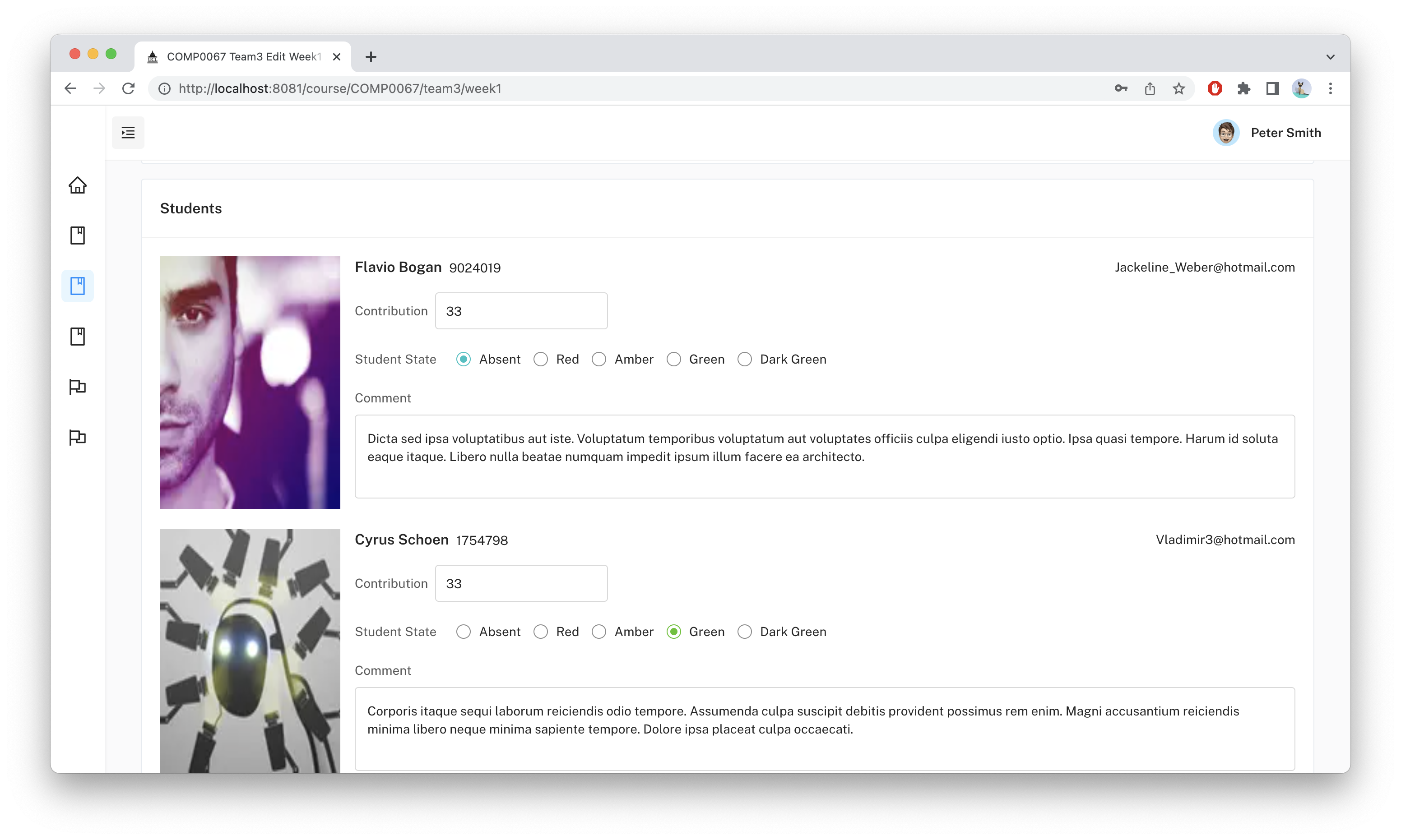Bookmark this page with the star icon
Screen dimensions: 1401x840
(x=1178, y=88)
